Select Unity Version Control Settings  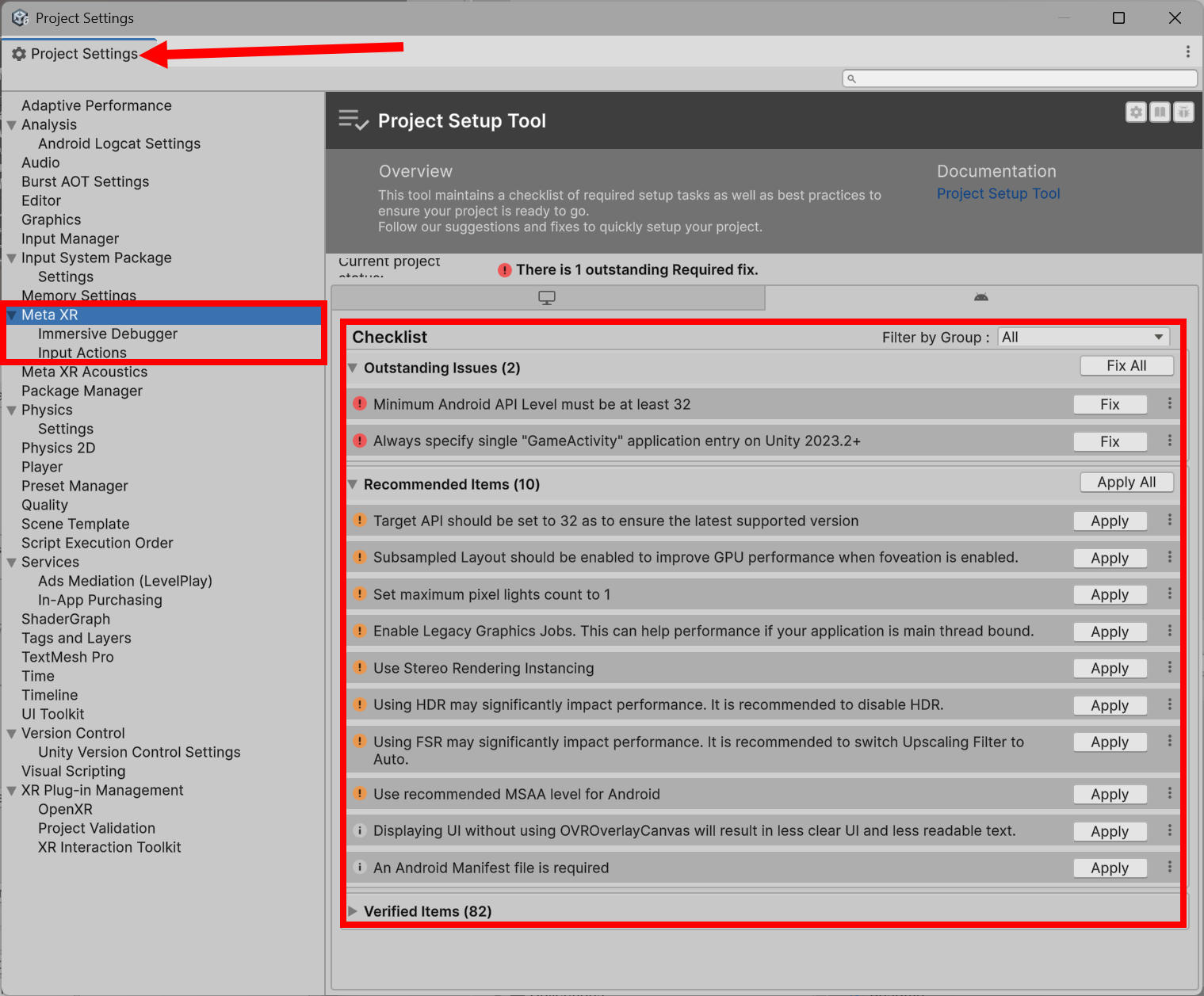tap(140, 752)
